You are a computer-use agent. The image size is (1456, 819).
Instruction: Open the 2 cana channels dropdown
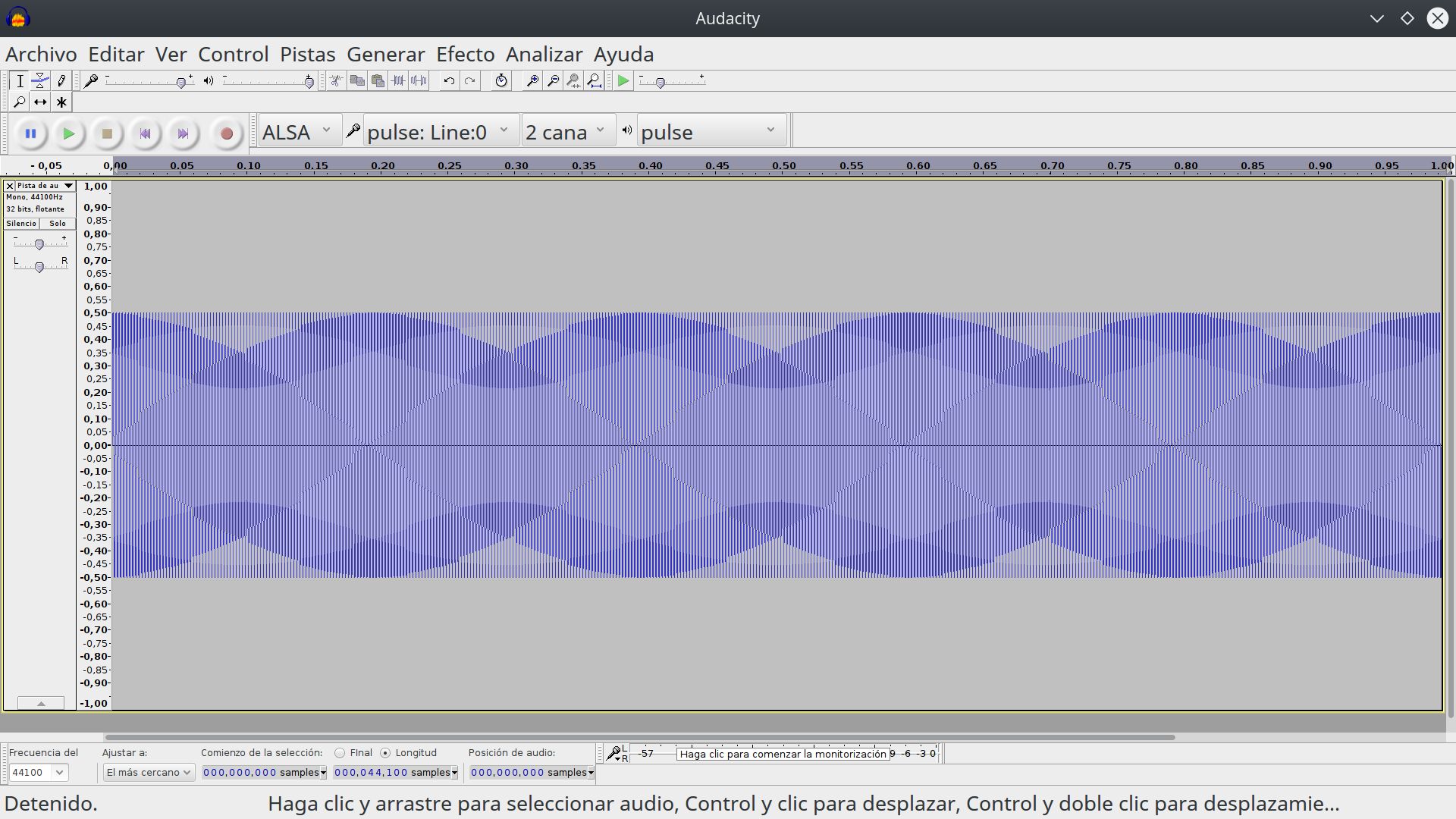pos(567,132)
